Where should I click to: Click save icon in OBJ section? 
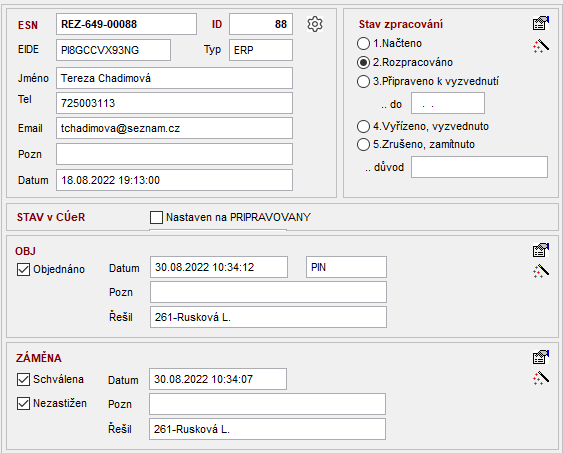point(541,250)
